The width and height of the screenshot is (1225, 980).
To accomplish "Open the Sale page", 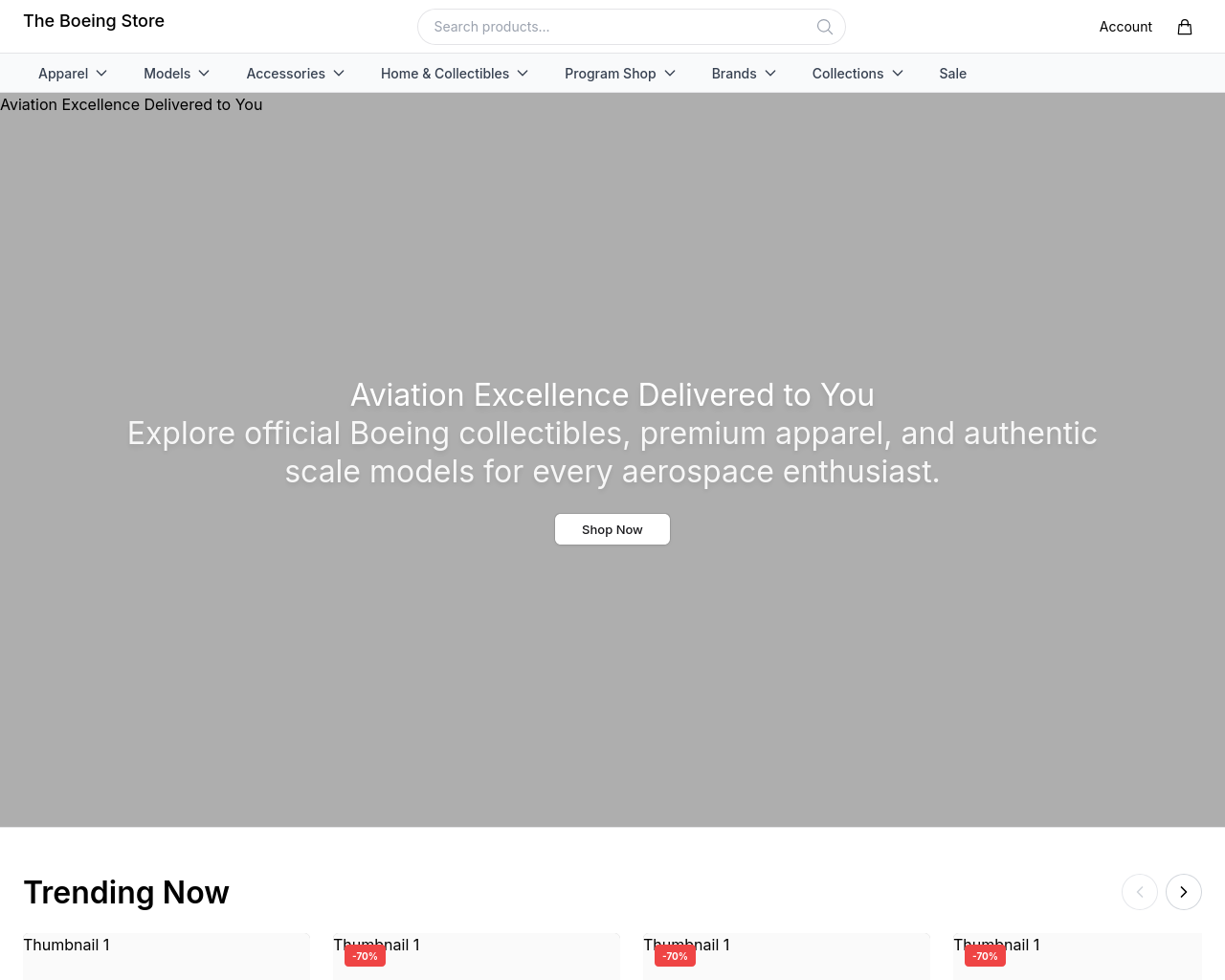I will coord(953,74).
